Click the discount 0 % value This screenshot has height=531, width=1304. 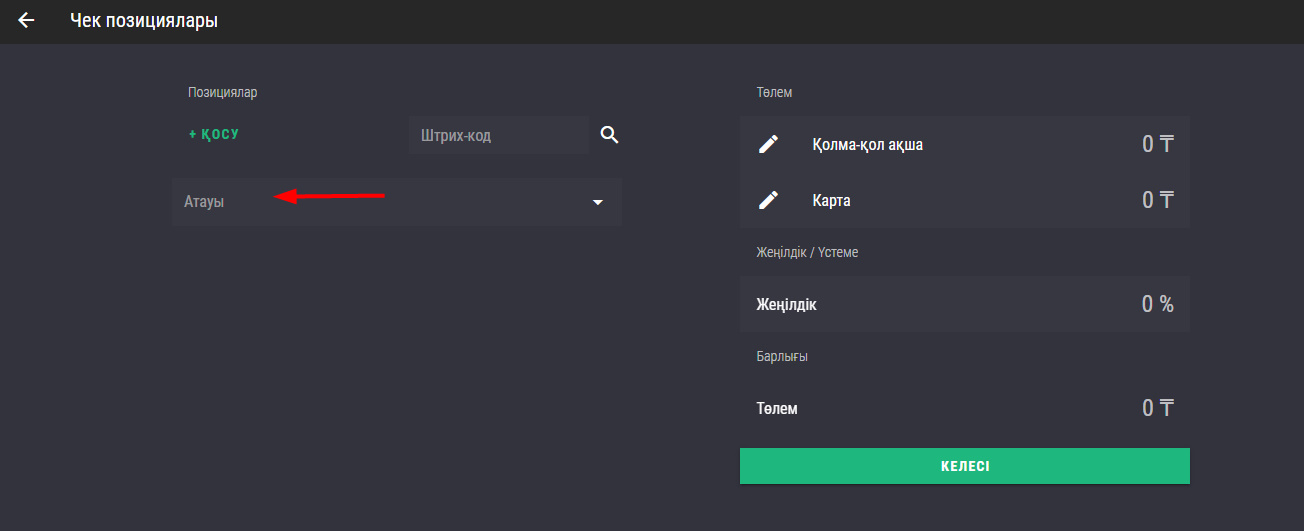1158,304
